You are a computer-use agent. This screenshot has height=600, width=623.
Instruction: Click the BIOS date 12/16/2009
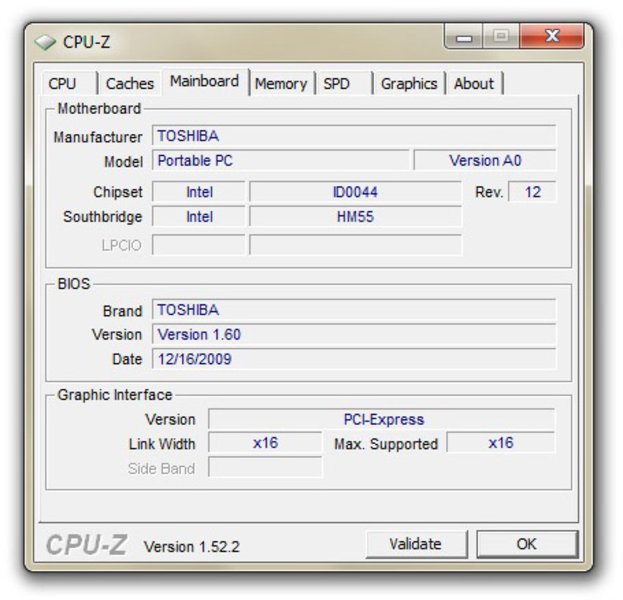354,359
